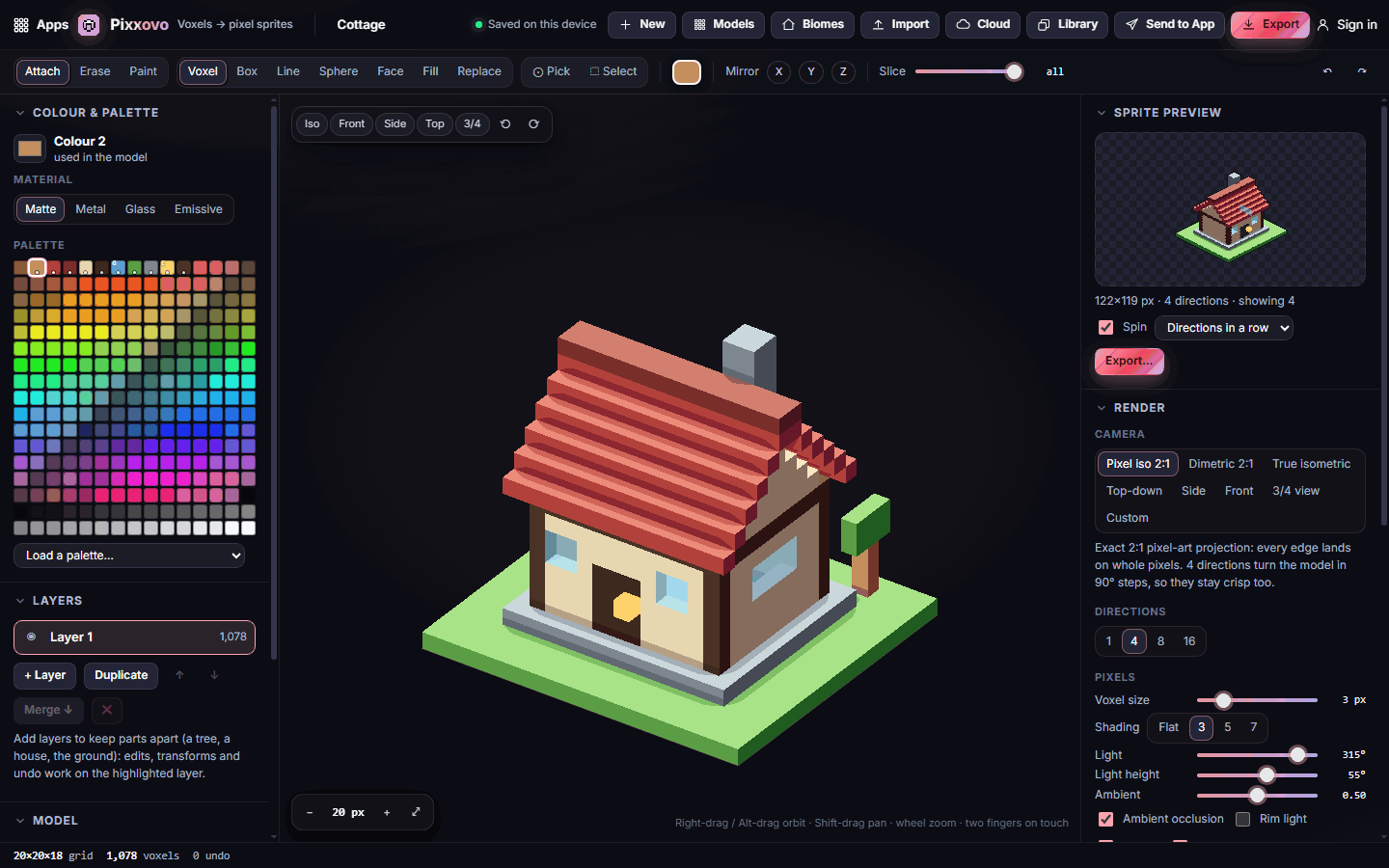This screenshot has width=1389, height=868.
Task: Open the Biomes panel
Action: click(812, 24)
